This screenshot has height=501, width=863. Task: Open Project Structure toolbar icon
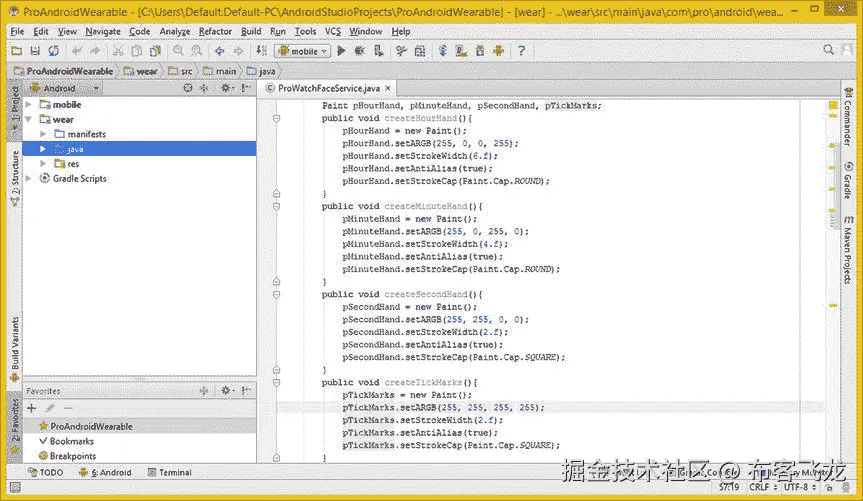[420, 51]
